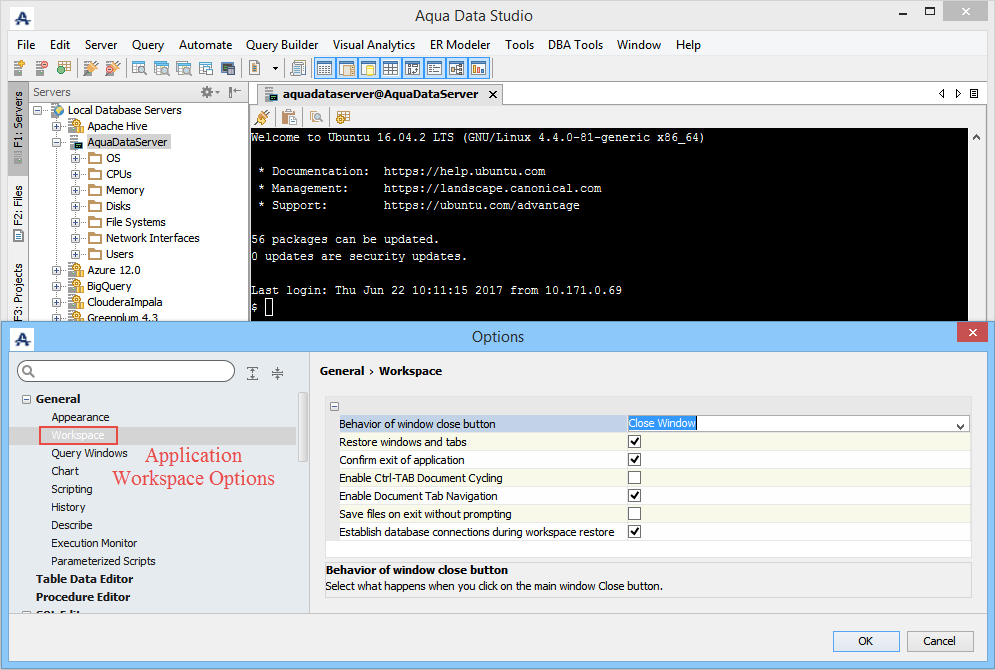Click the first query window toolbar icon
Viewport: 995px width, 670px height.
(140, 67)
